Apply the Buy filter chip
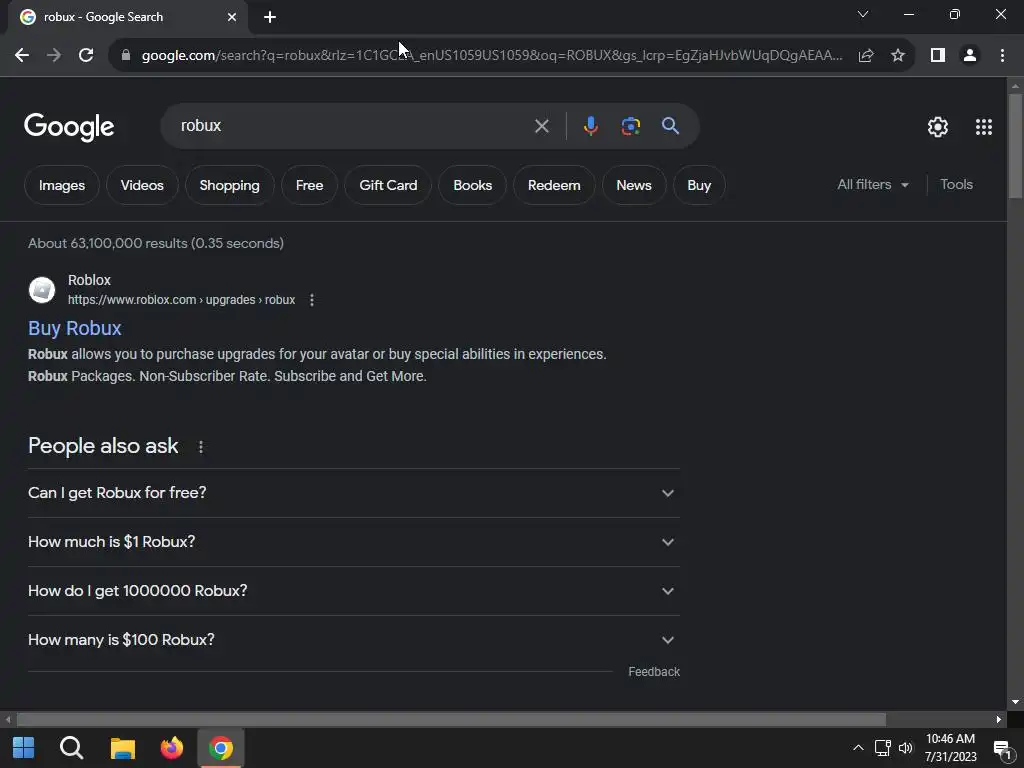 (699, 185)
